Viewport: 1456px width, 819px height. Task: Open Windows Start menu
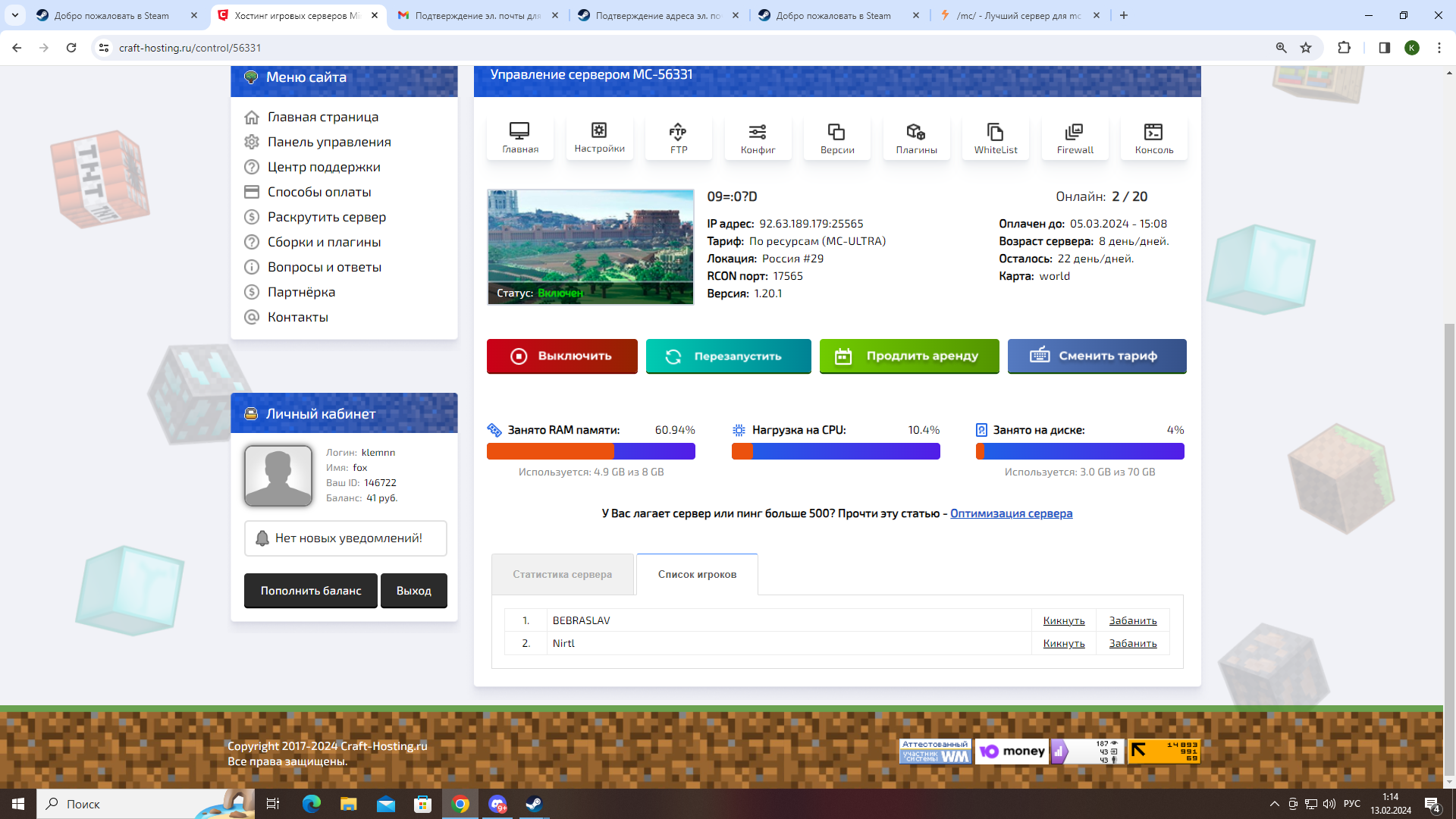pos(18,804)
